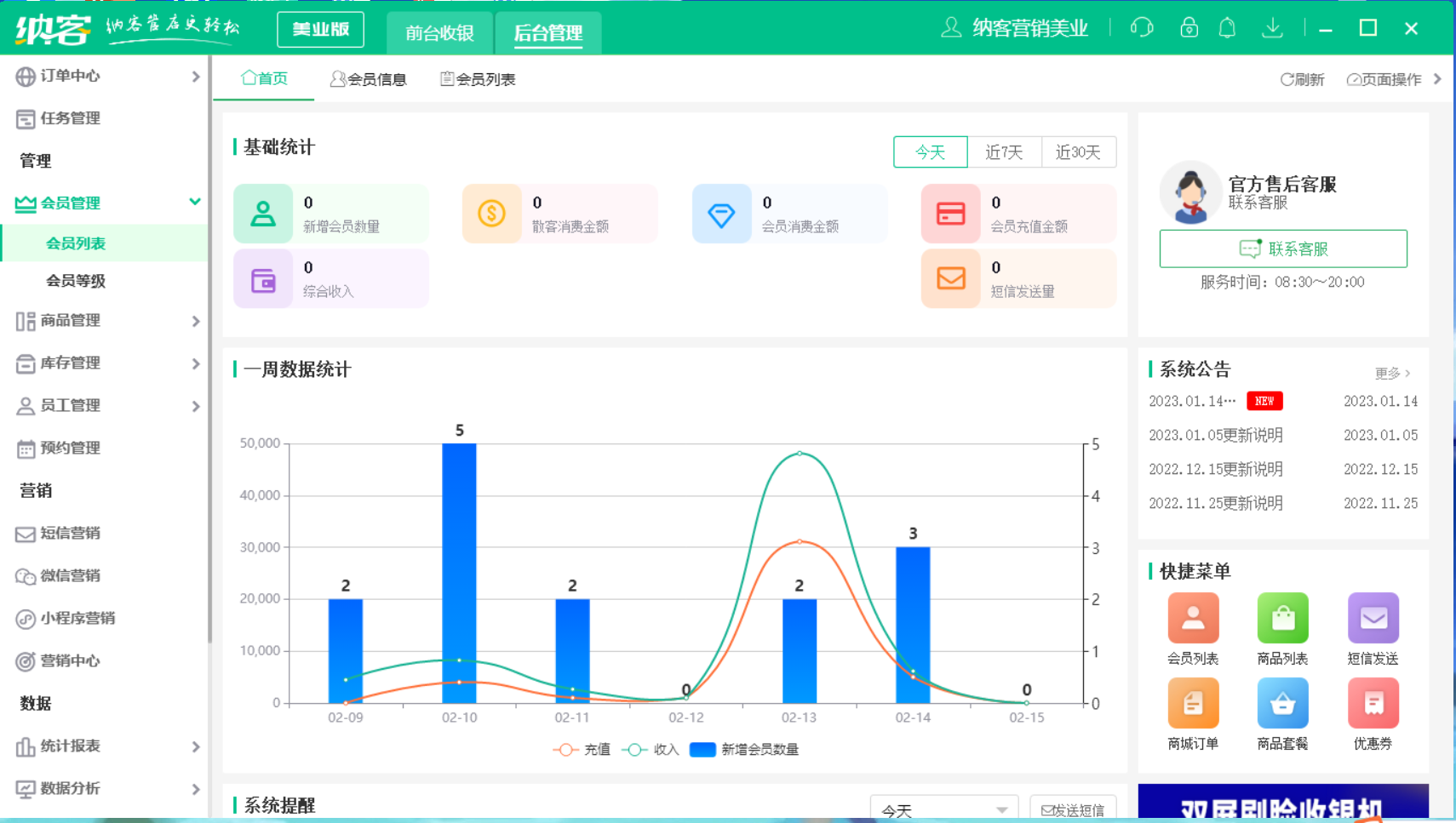Switch to 前台收银 tab

(x=439, y=33)
